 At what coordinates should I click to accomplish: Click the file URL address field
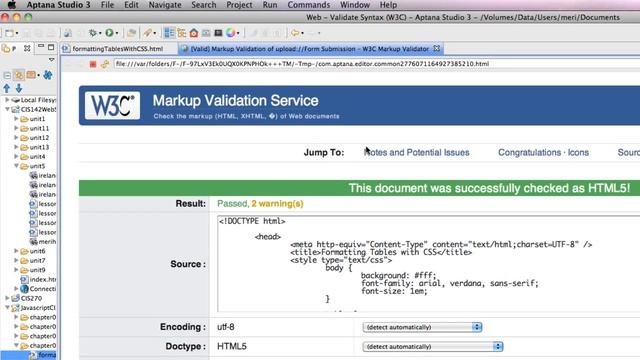pos(376,64)
